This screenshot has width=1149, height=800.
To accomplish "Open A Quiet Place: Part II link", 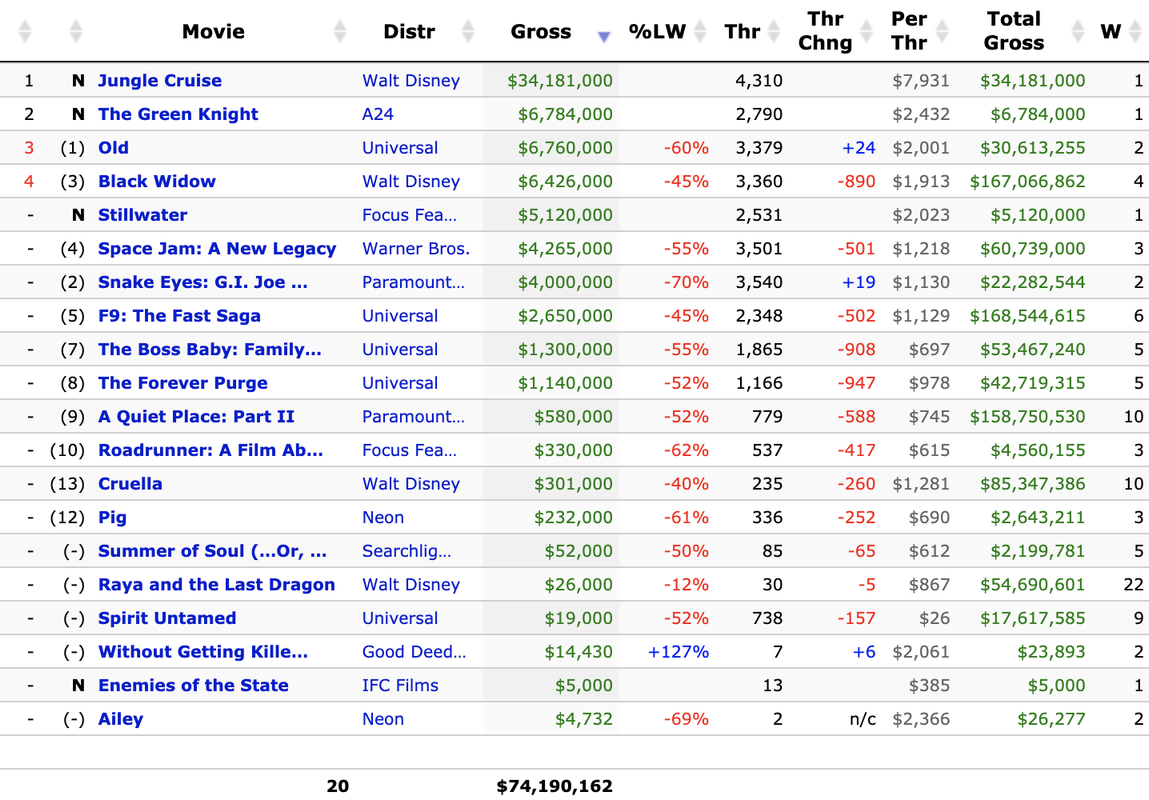I will pos(196,417).
